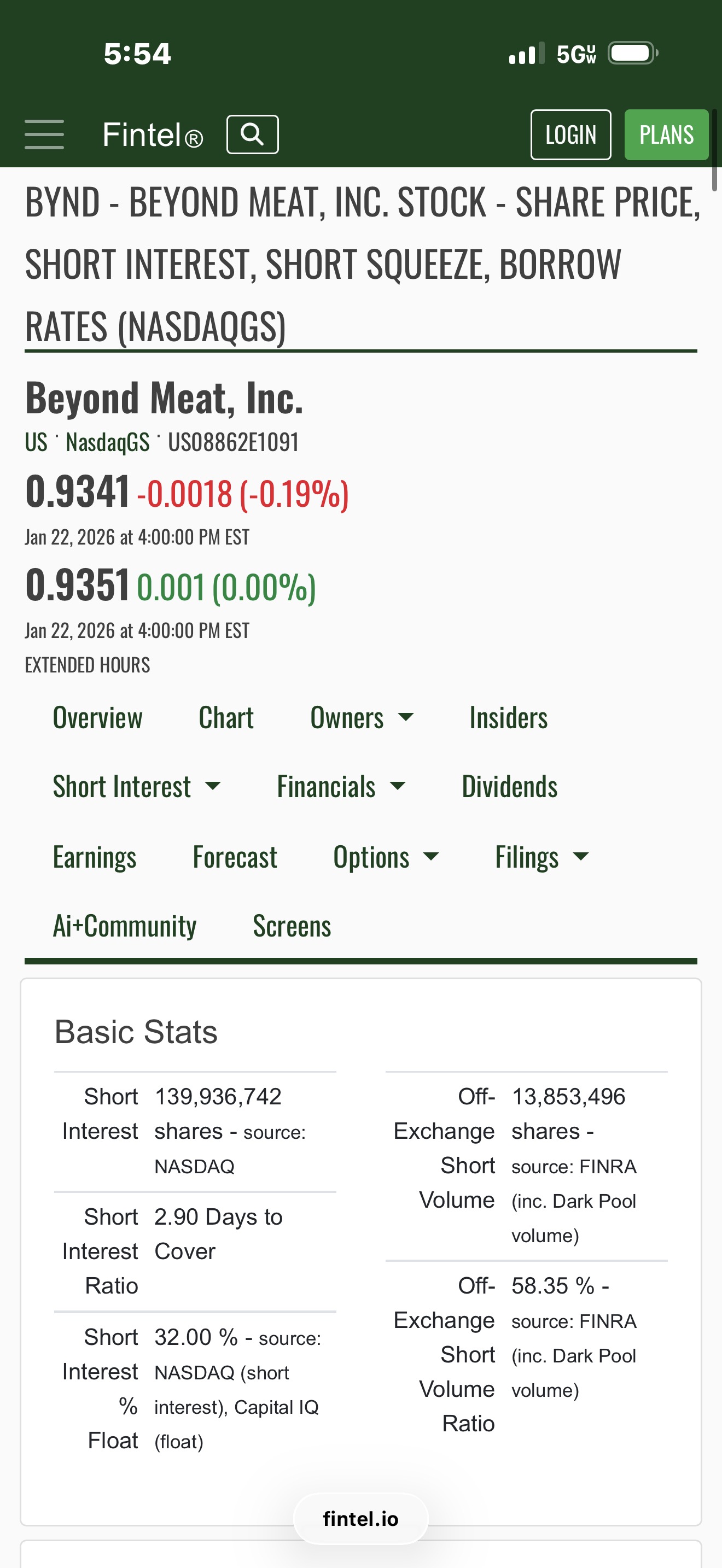Viewport: 722px width, 1568px height.
Task: Tap the cellular signal bars
Action: click(527, 53)
